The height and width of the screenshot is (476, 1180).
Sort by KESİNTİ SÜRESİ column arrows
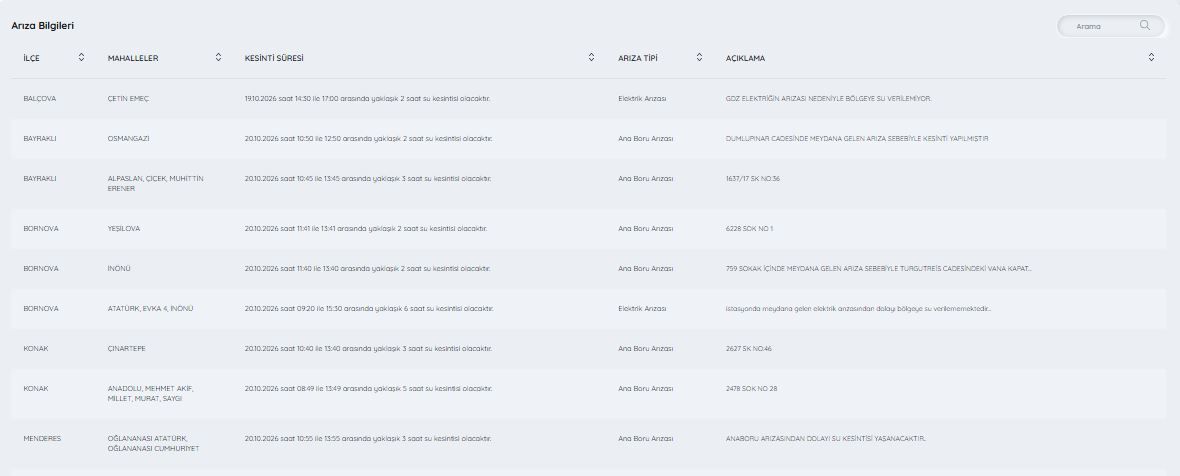pyautogui.click(x=592, y=57)
